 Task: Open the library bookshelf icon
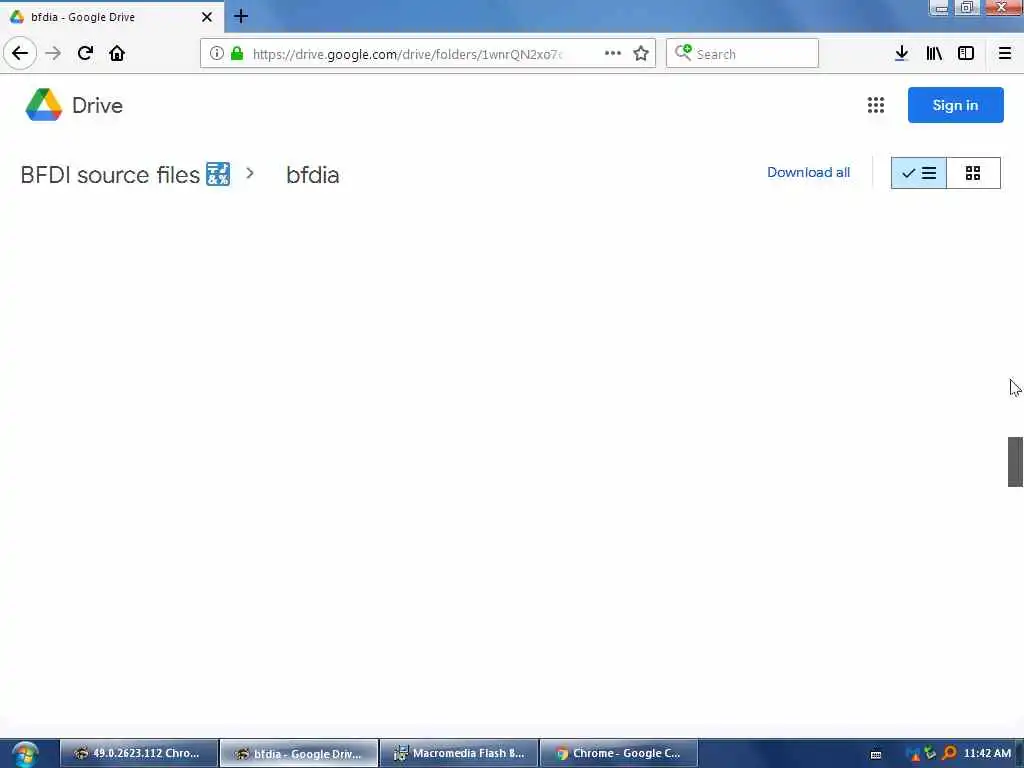point(934,54)
